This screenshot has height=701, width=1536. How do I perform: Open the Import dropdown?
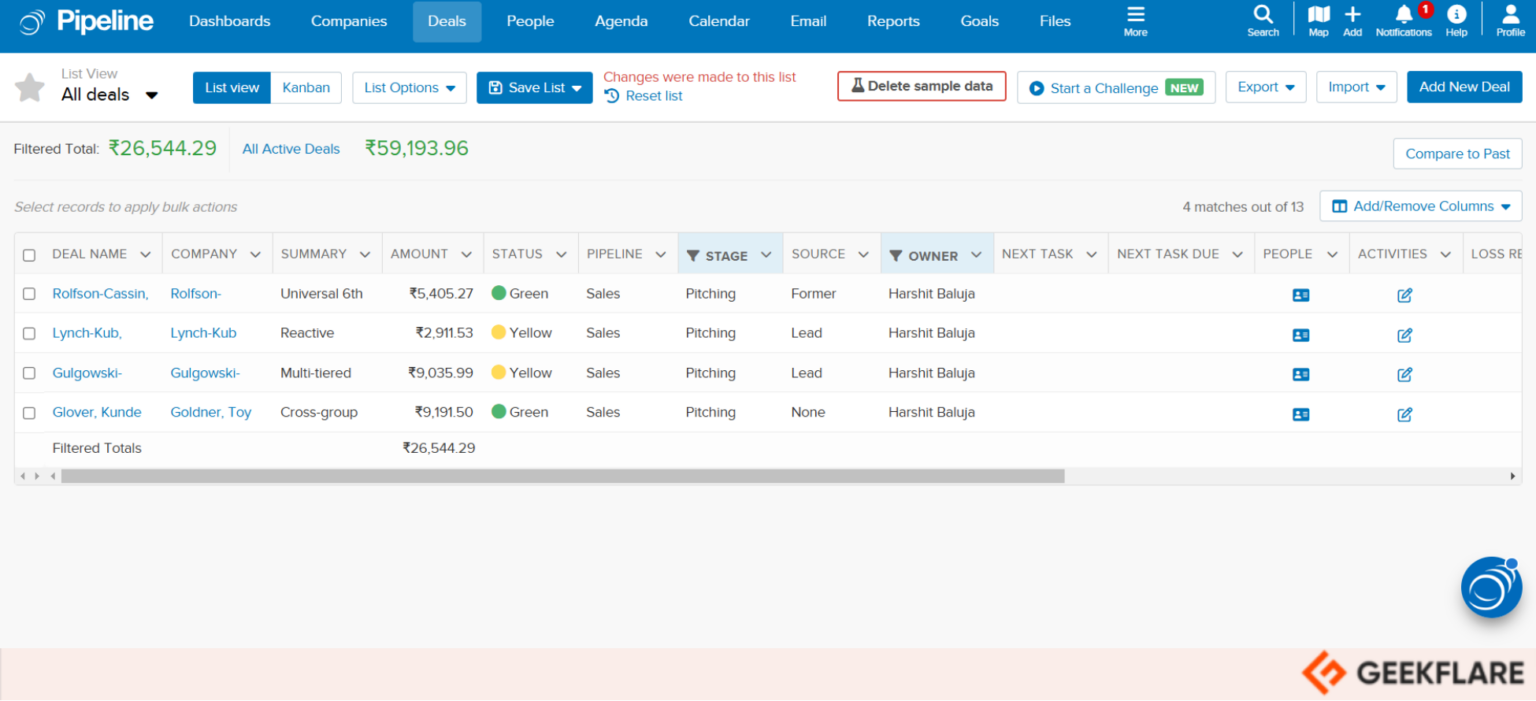coord(1356,87)
